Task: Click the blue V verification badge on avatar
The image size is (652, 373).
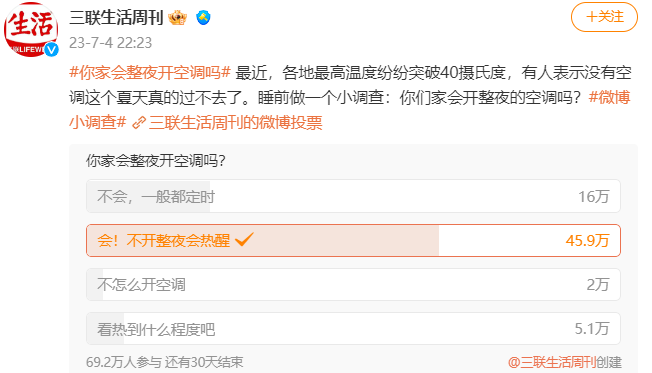Action: click(x=52, y=49)
